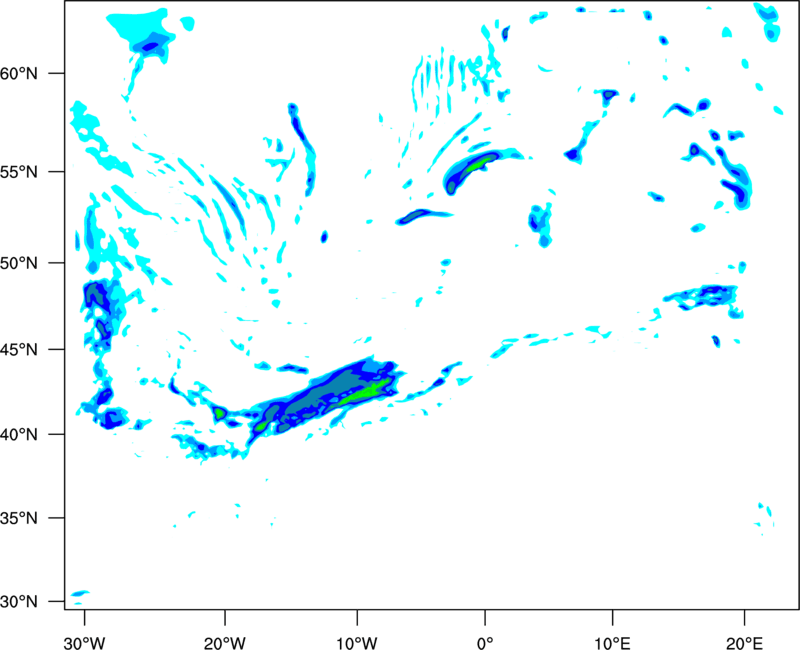Click the 0° longitude label

(485, 643)
